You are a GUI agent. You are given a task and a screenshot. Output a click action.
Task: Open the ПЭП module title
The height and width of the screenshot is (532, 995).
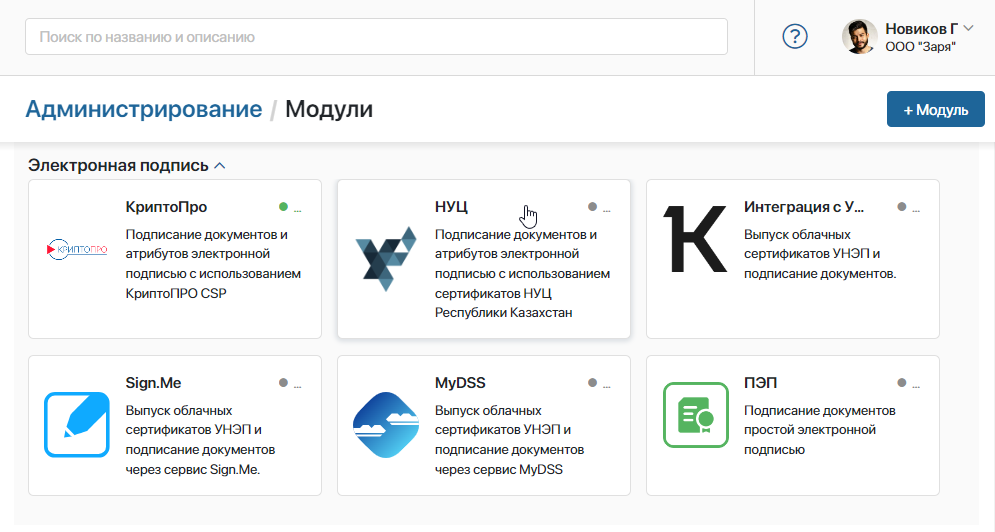[760, 383]
